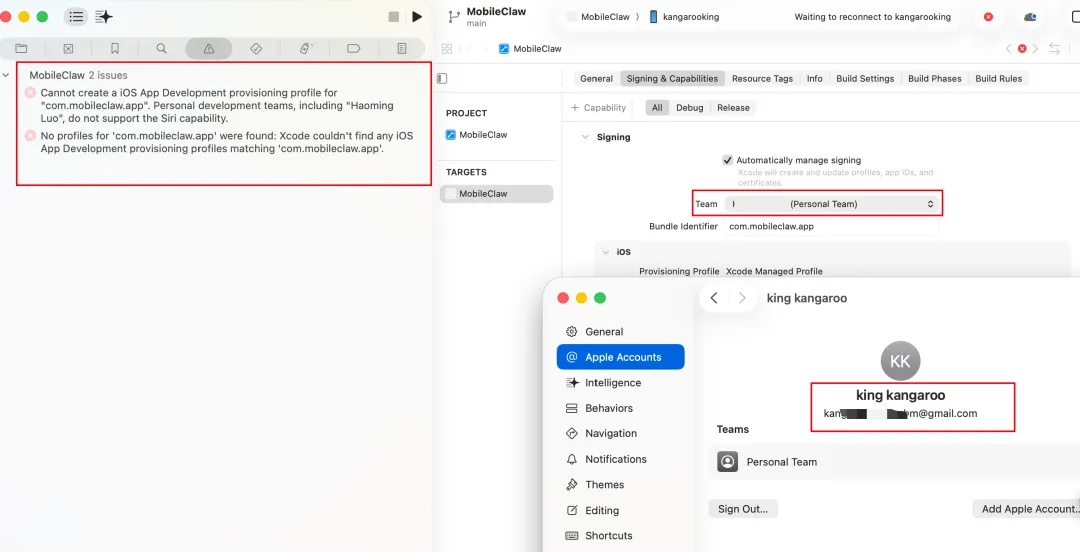The height and width of the screenshot is (552, 1080).
Task: Select the All configuration filter
Action: (657, 108)
